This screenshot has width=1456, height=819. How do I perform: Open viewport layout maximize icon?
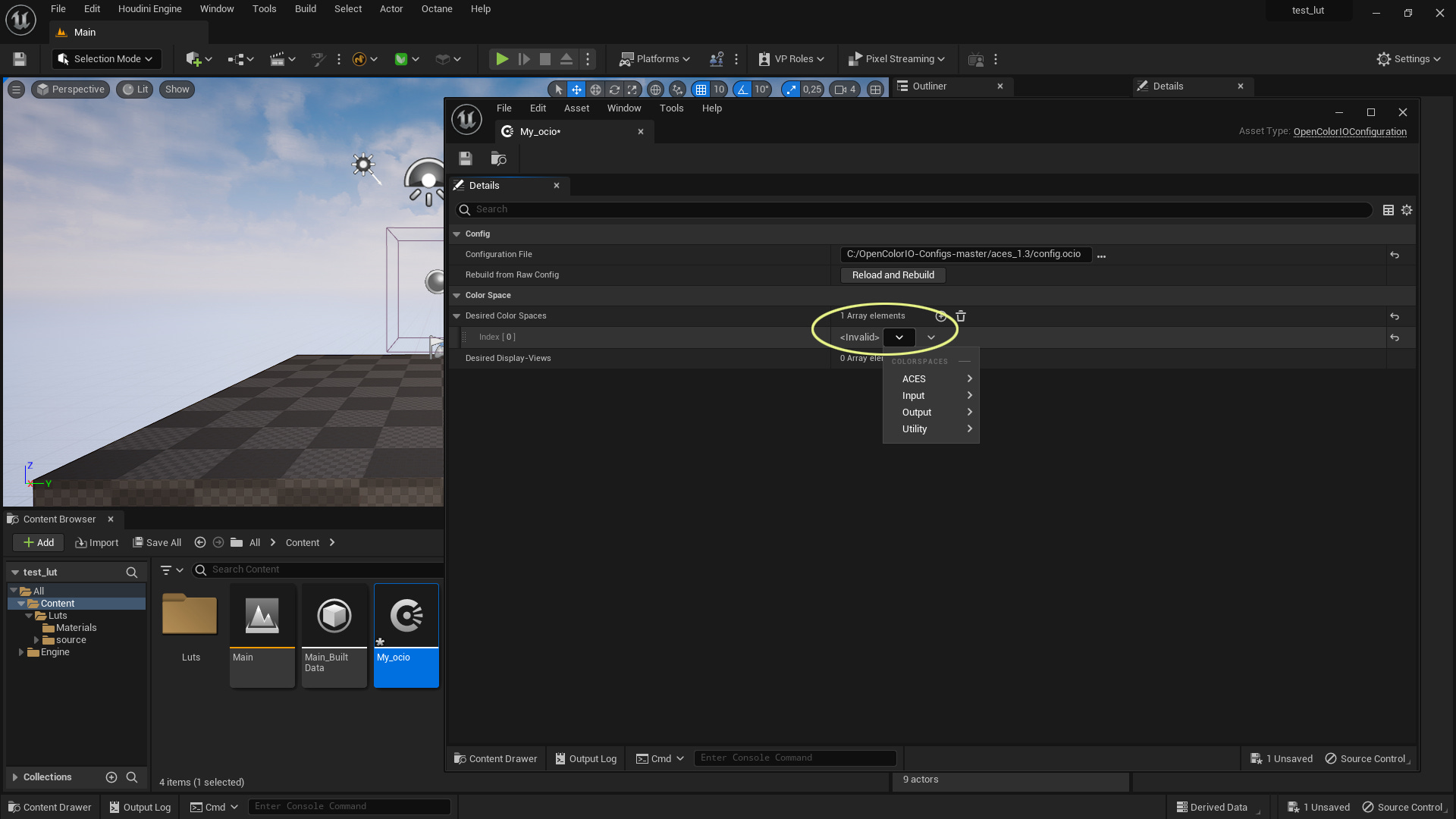tap(875, 89)
